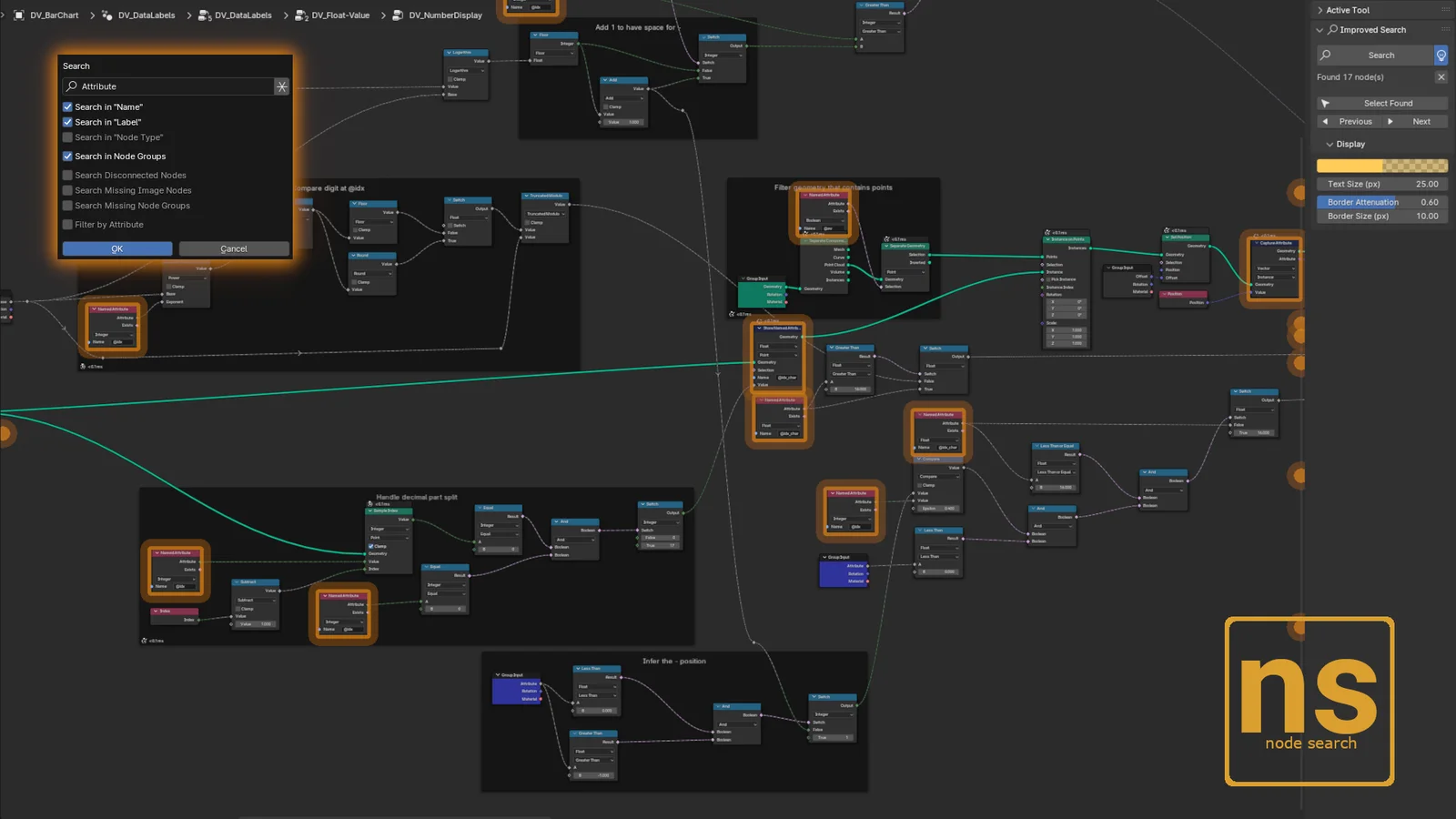Collapse the Display subpanel

coord(1330,145)
